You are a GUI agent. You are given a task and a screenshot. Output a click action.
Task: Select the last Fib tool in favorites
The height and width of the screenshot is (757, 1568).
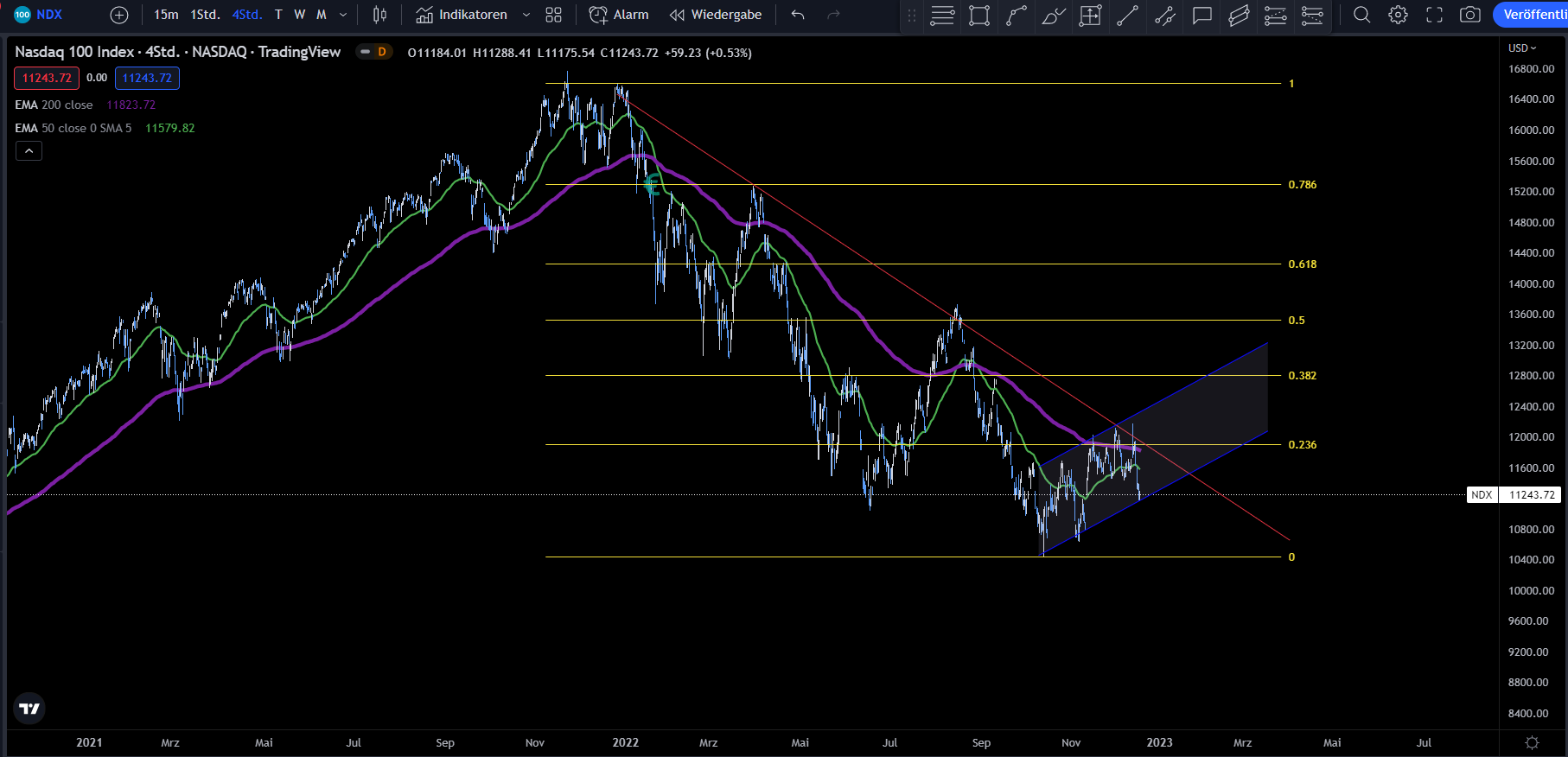[1312, 15]
